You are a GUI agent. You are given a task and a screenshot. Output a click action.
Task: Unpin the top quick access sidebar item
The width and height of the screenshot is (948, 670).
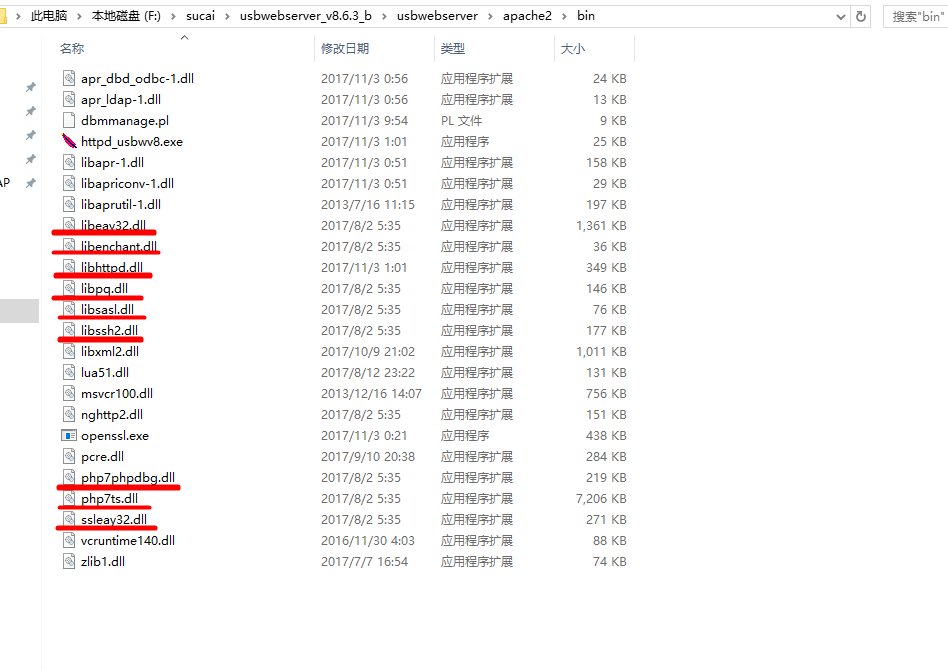click(x=30, y=86)
